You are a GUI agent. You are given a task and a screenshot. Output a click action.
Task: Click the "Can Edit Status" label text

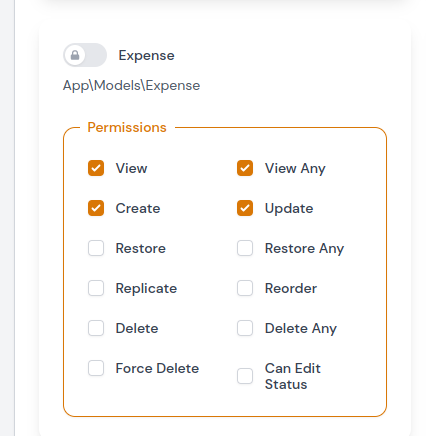point(292,376)
